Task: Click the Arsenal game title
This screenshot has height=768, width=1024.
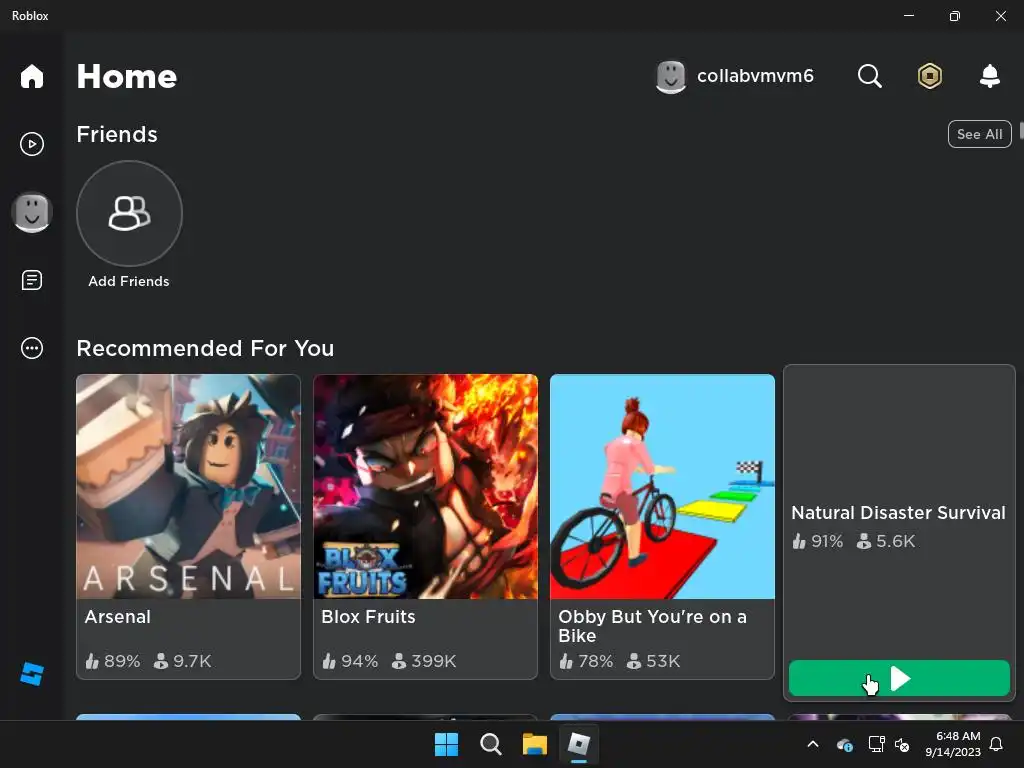Action: [118, 616]
